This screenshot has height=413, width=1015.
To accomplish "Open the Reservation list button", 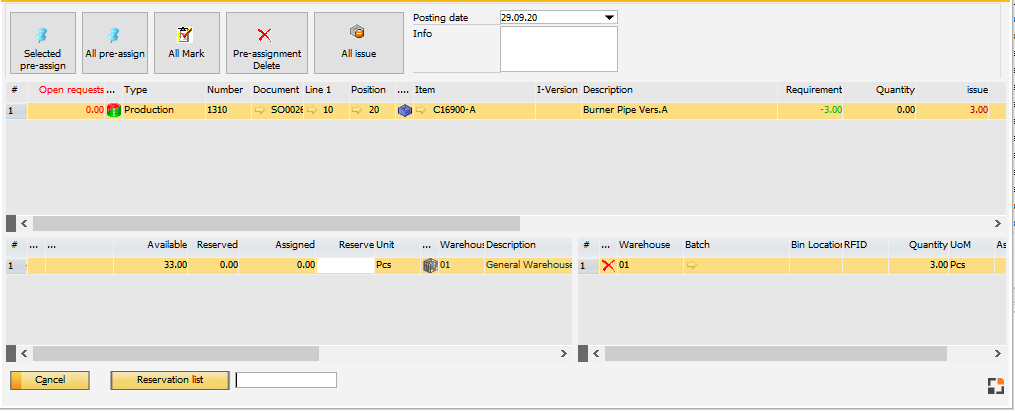I will coord(170,380).
